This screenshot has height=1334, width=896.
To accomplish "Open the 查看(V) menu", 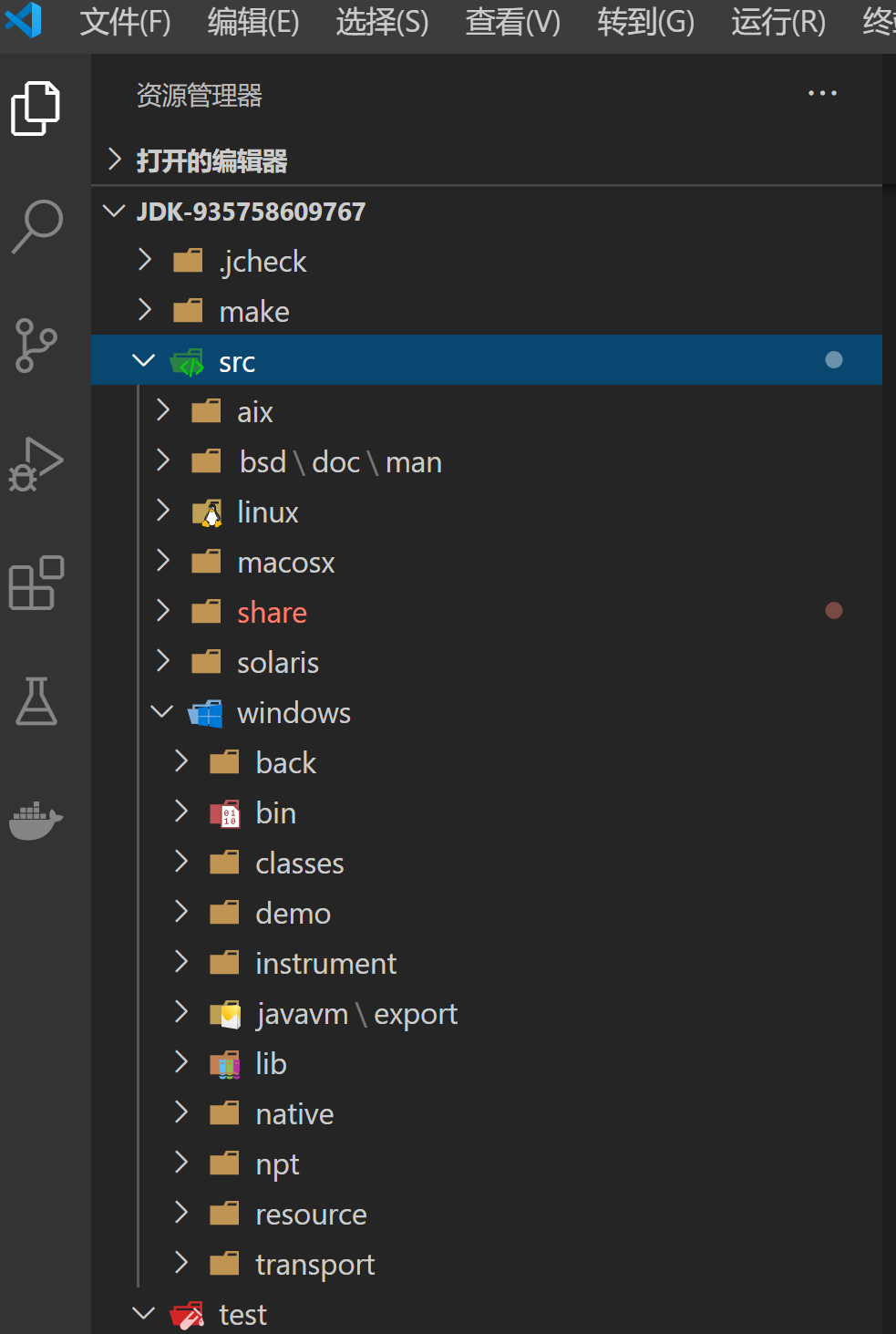I will pos(513,21).
